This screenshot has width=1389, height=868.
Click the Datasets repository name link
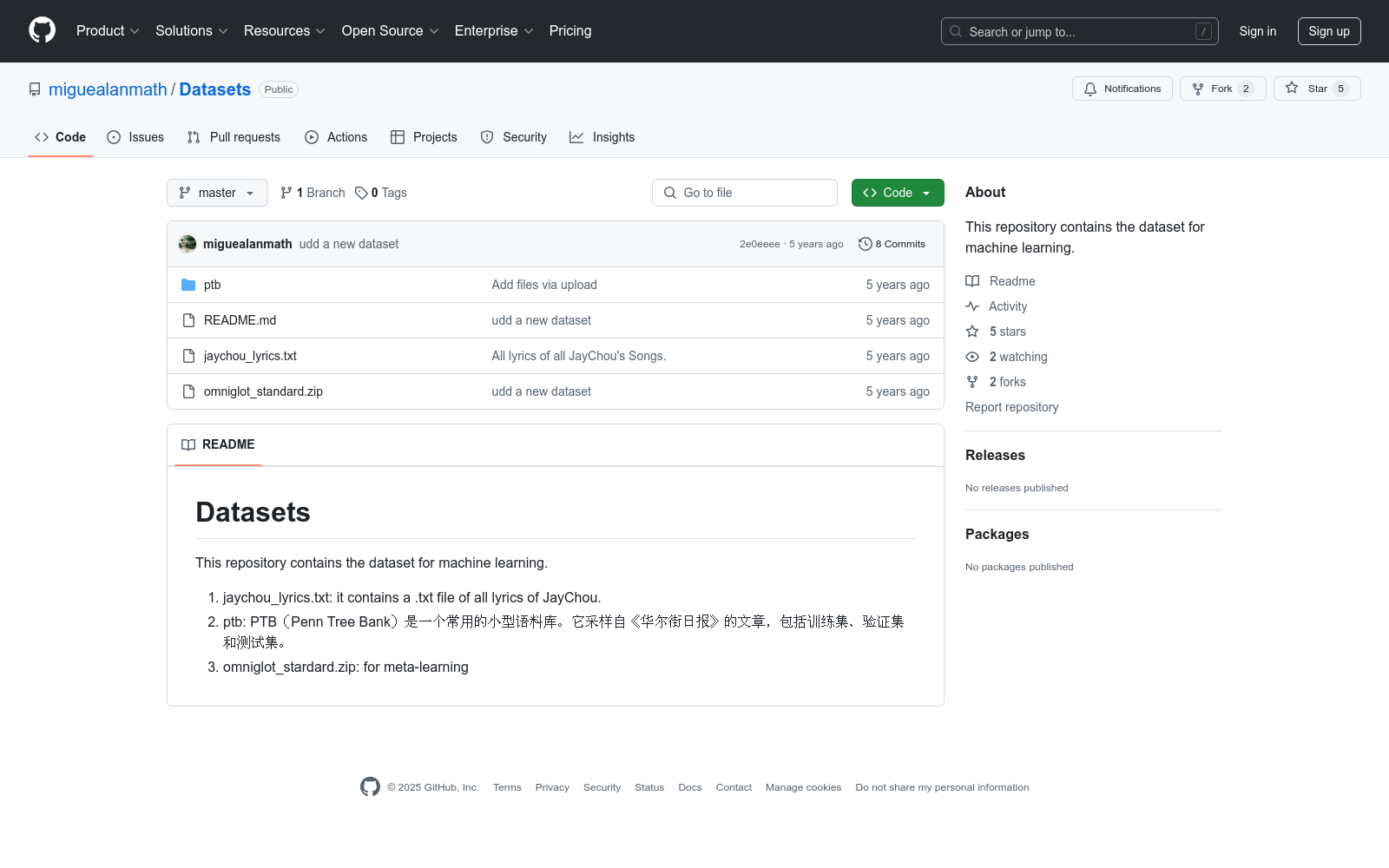coord(215,89)
